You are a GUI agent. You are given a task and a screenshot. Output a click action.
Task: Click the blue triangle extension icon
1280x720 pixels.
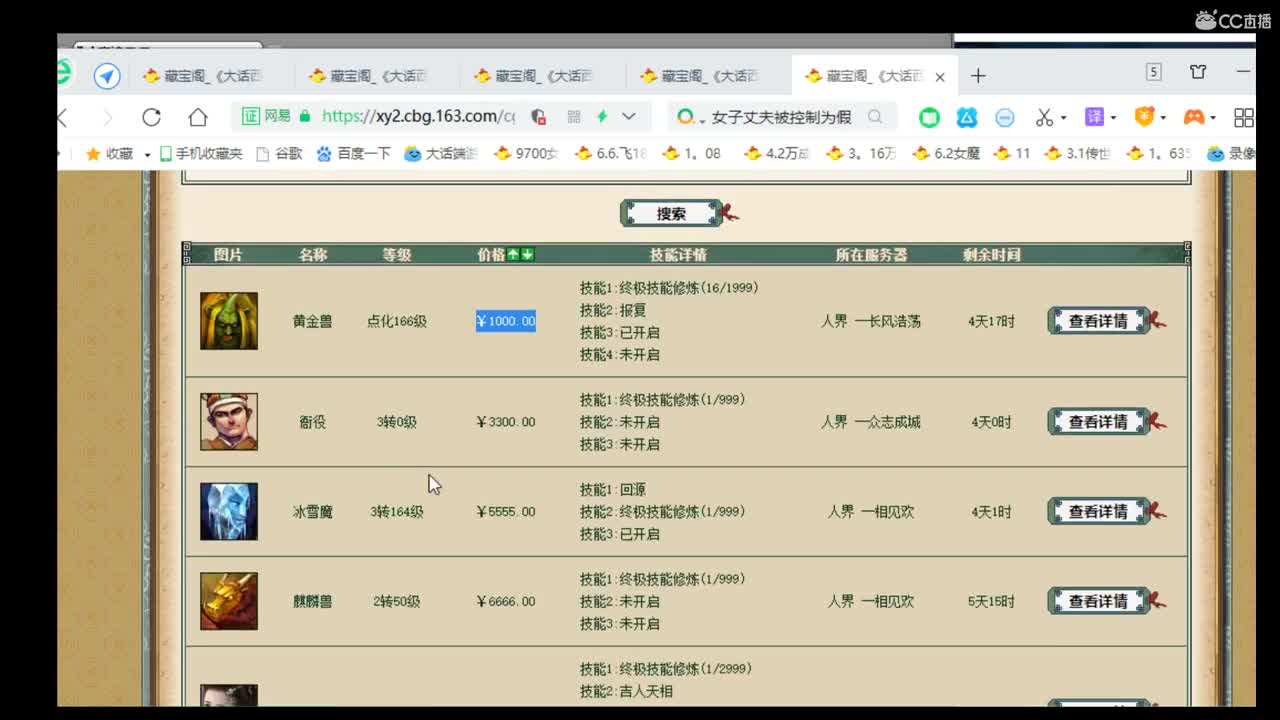pyautogui.click(x=966, y=118)
